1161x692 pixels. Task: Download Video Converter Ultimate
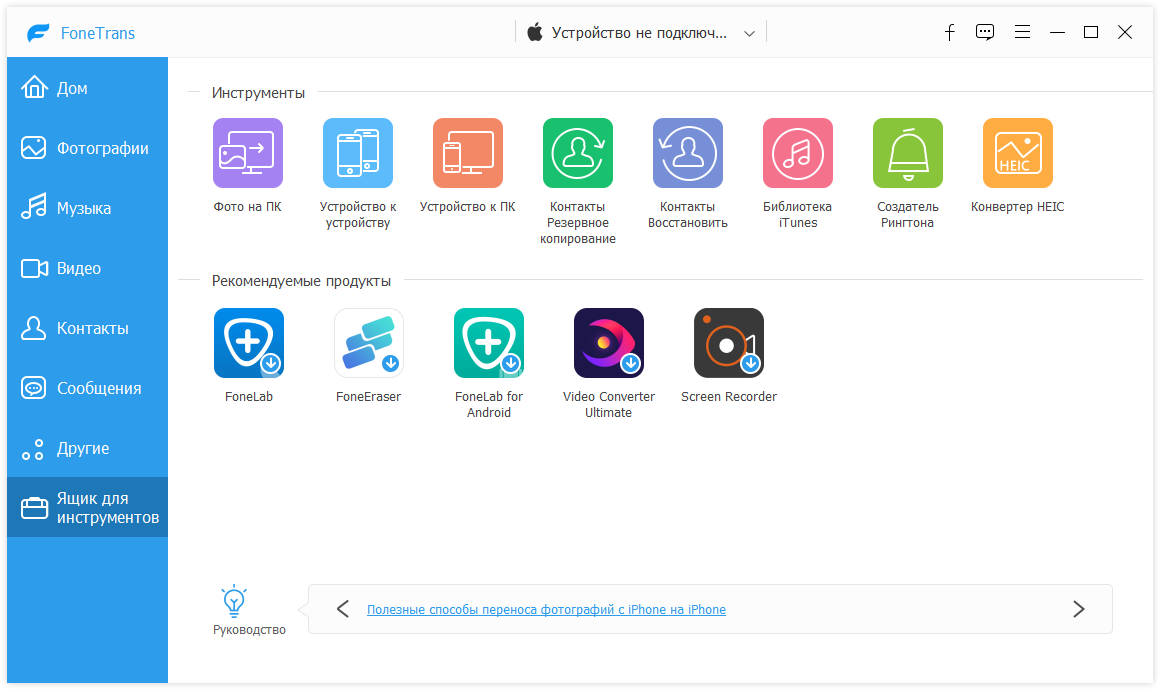click(609, 343)
